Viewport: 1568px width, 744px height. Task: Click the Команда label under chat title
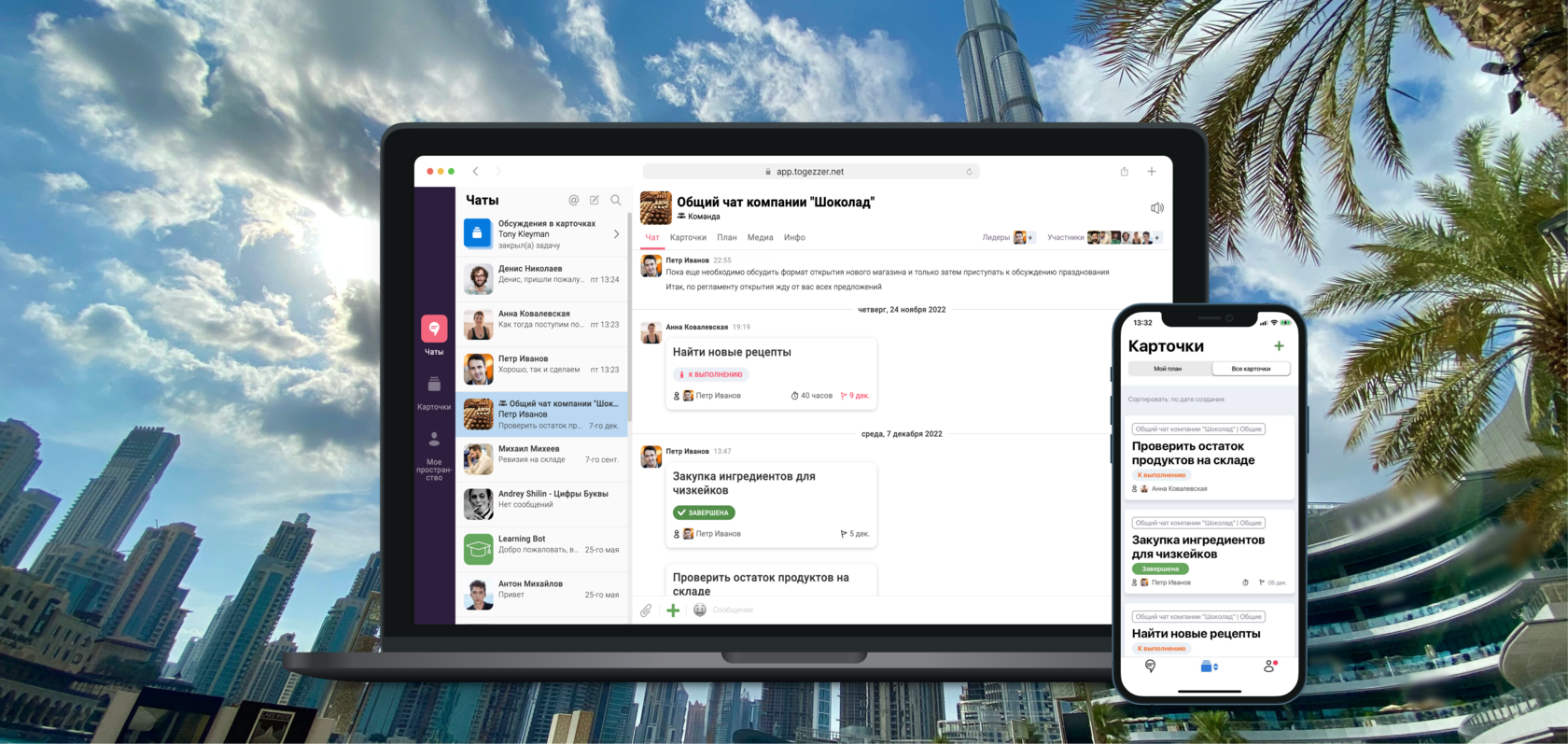699,217
